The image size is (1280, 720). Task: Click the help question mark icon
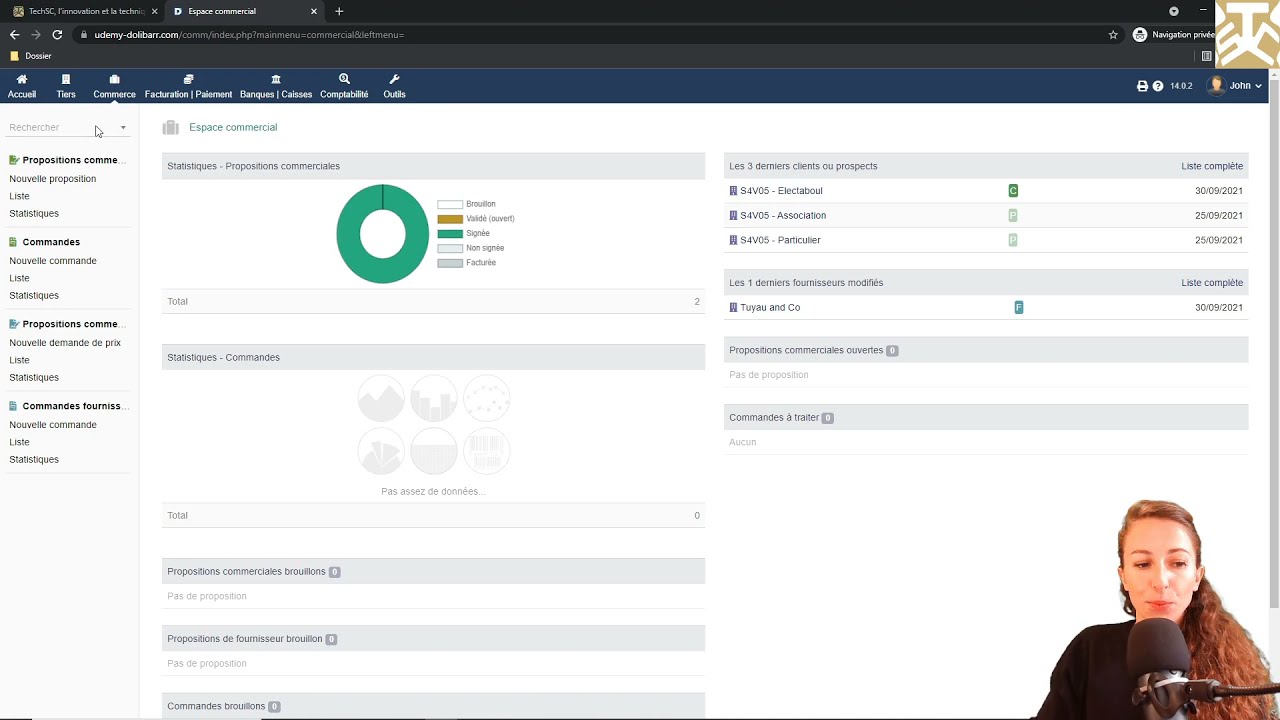pos(1158,86)
